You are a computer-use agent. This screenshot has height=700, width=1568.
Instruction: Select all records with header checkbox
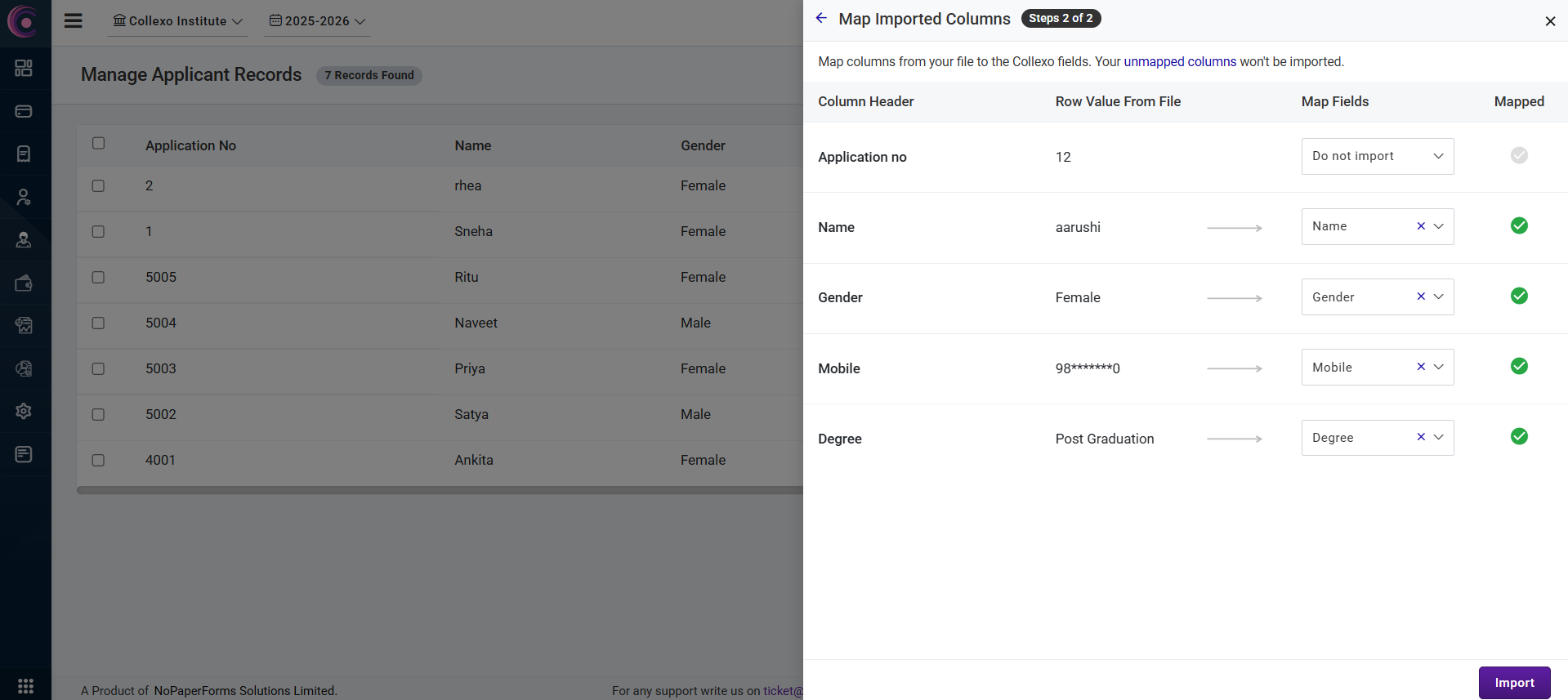pyautogui.click(x=98, y=143)
